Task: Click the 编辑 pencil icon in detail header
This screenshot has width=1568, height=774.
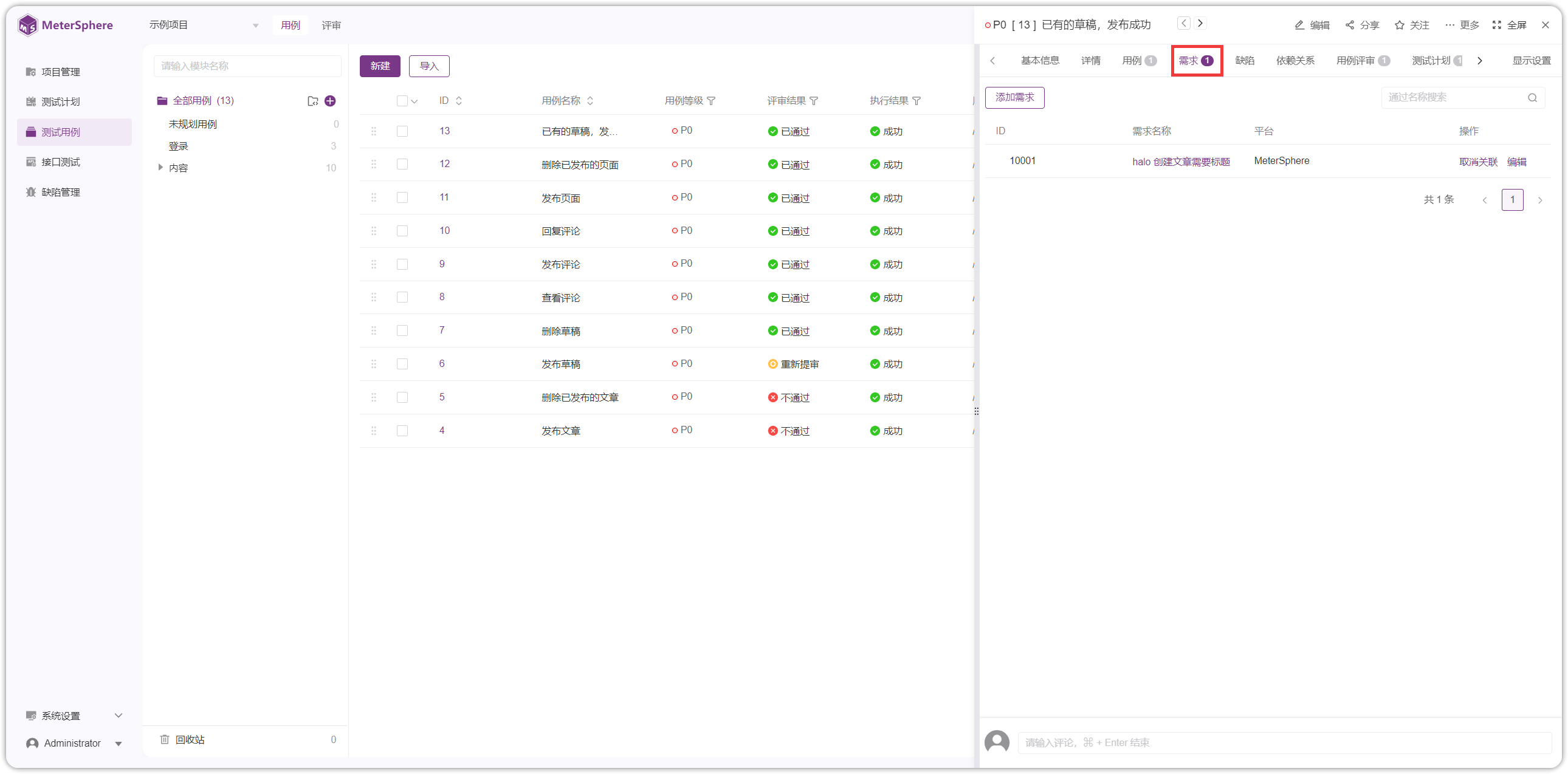Action: click(1299, 25)
